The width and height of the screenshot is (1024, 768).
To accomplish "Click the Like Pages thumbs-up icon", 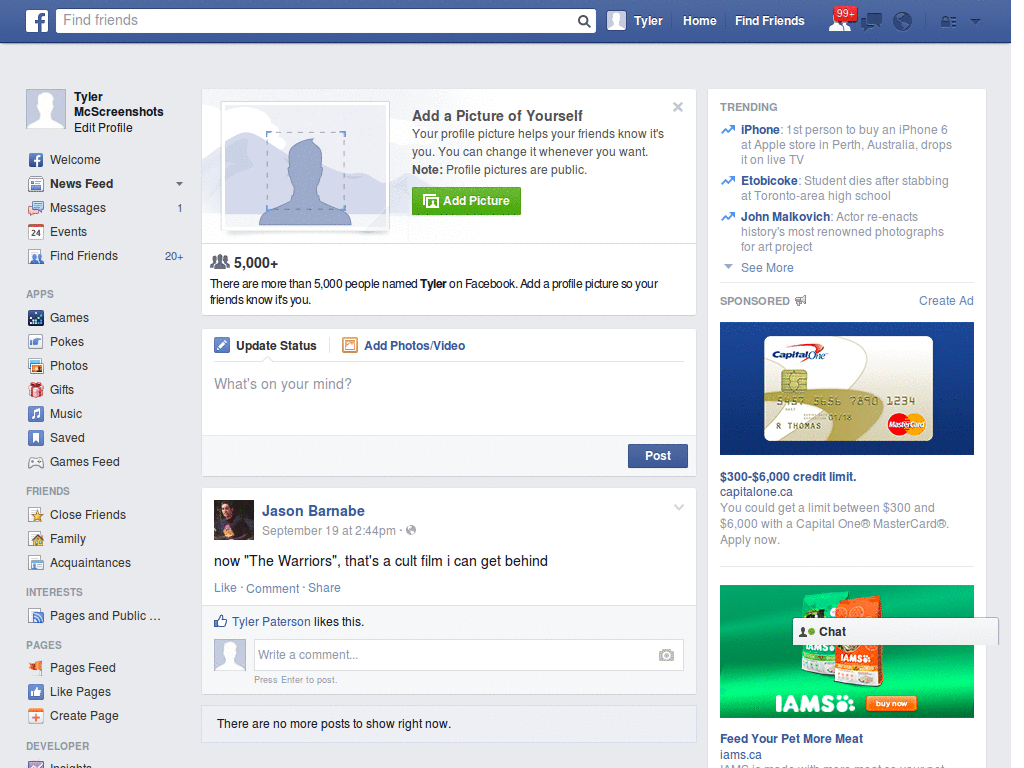I will 36,692.
